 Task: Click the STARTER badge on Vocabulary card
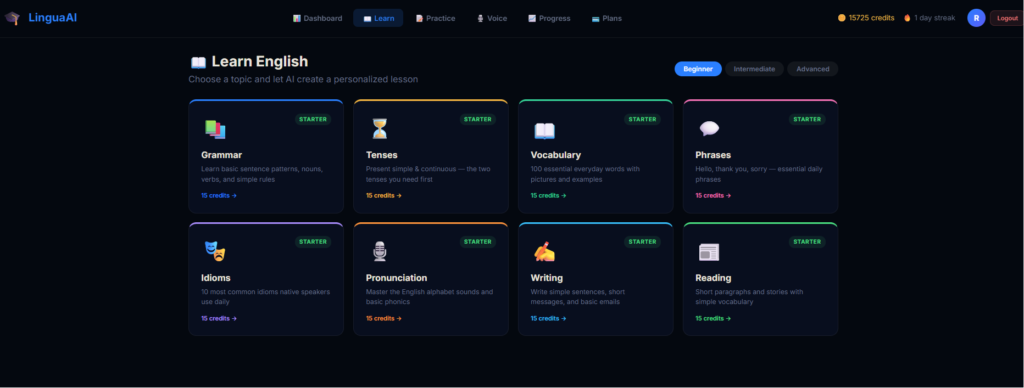[642, 120]
